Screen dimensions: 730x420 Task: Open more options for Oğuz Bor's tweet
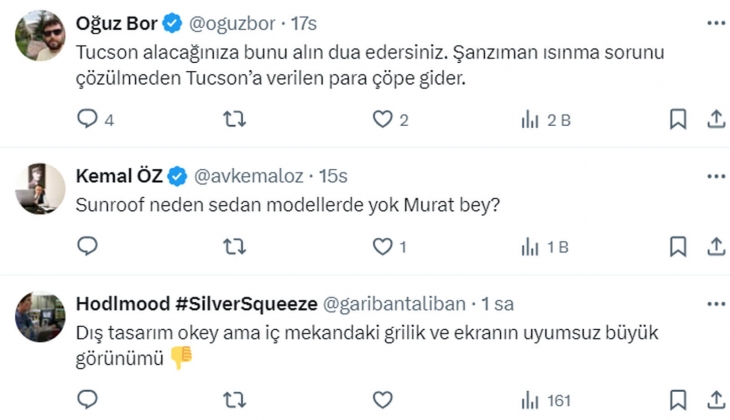pyautogui.click(x=716, y=23)
